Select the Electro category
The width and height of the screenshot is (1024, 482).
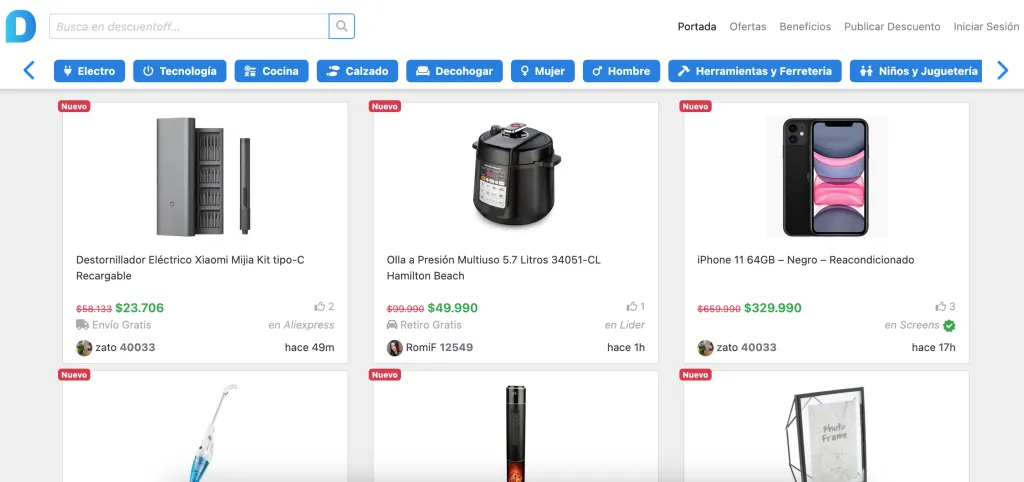[x=89, y=71]
